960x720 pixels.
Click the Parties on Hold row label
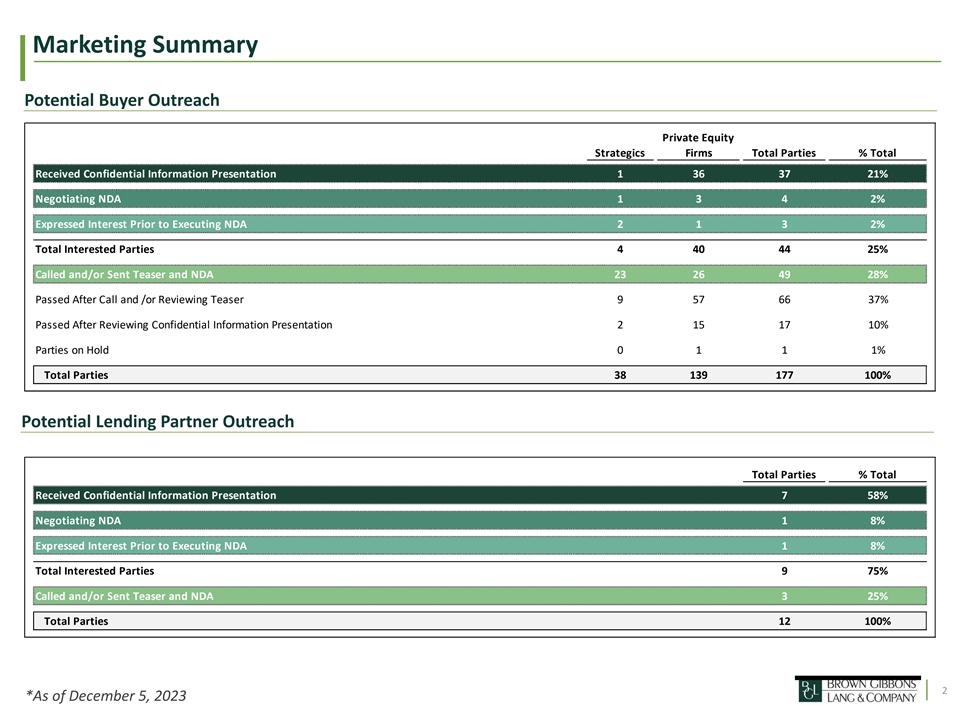tap(72, 350)
